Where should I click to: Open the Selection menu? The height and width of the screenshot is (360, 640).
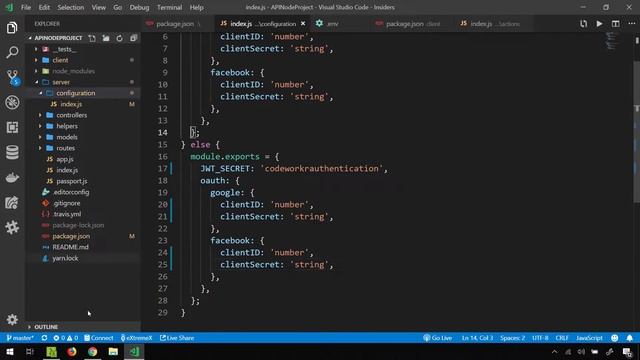[x=71, y=7]
